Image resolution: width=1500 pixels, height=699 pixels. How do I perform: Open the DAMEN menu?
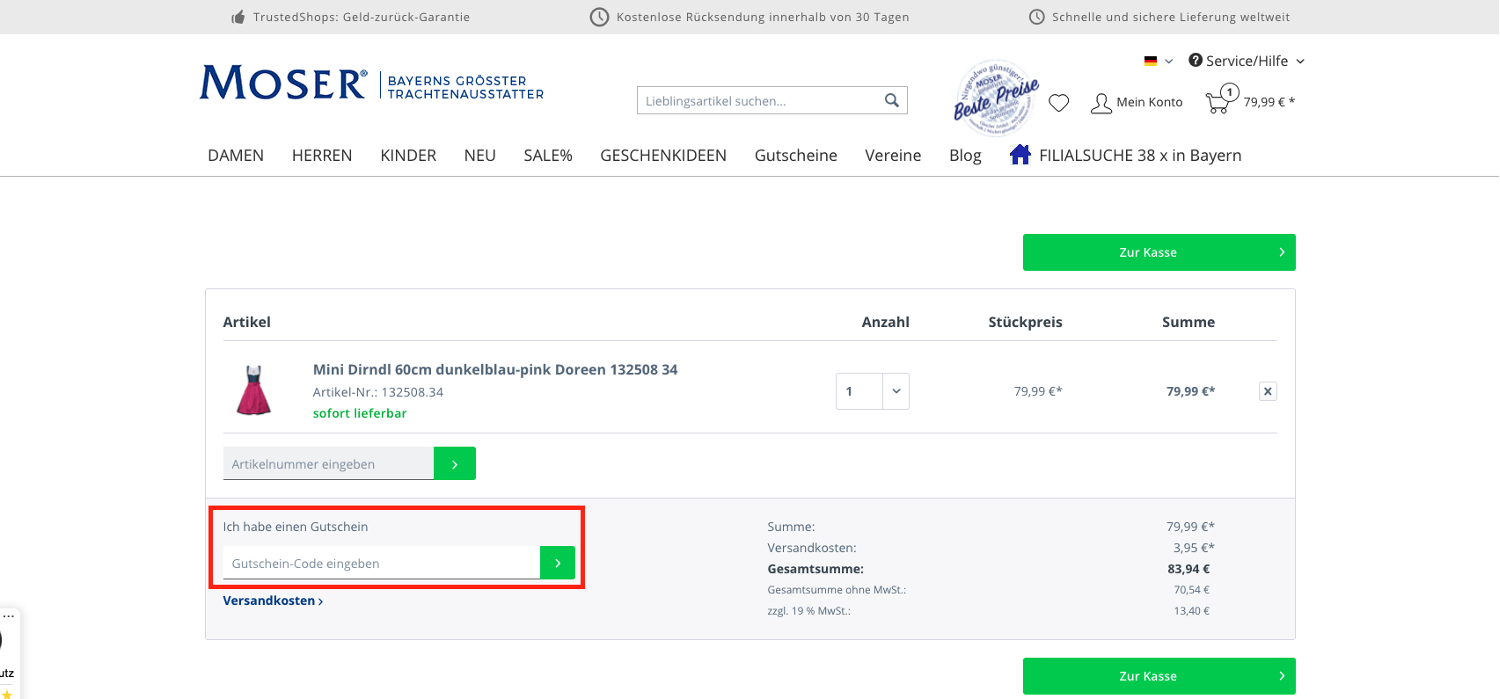pyautogui.click(x=236, y=155)
